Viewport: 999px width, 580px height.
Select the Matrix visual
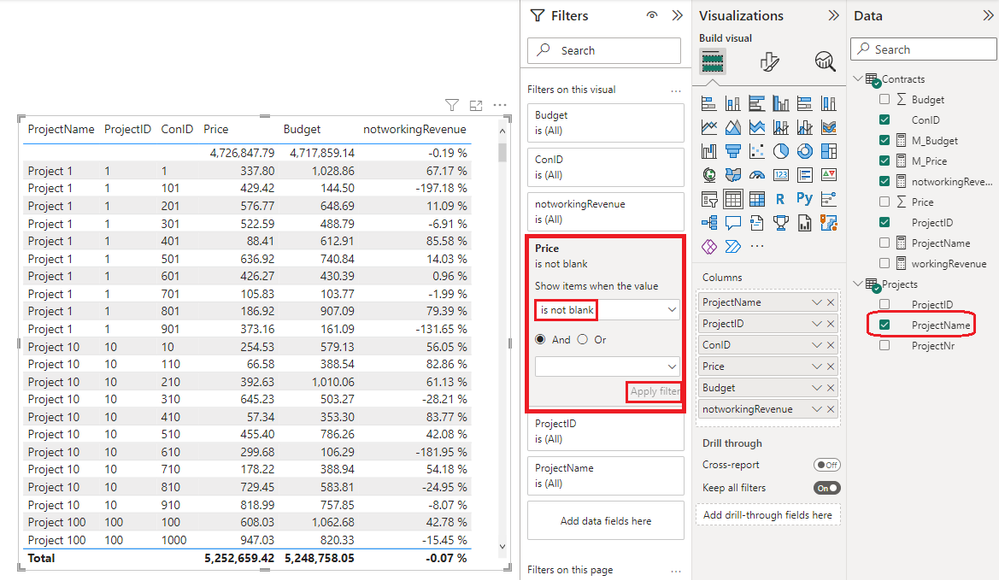[756, 199]
